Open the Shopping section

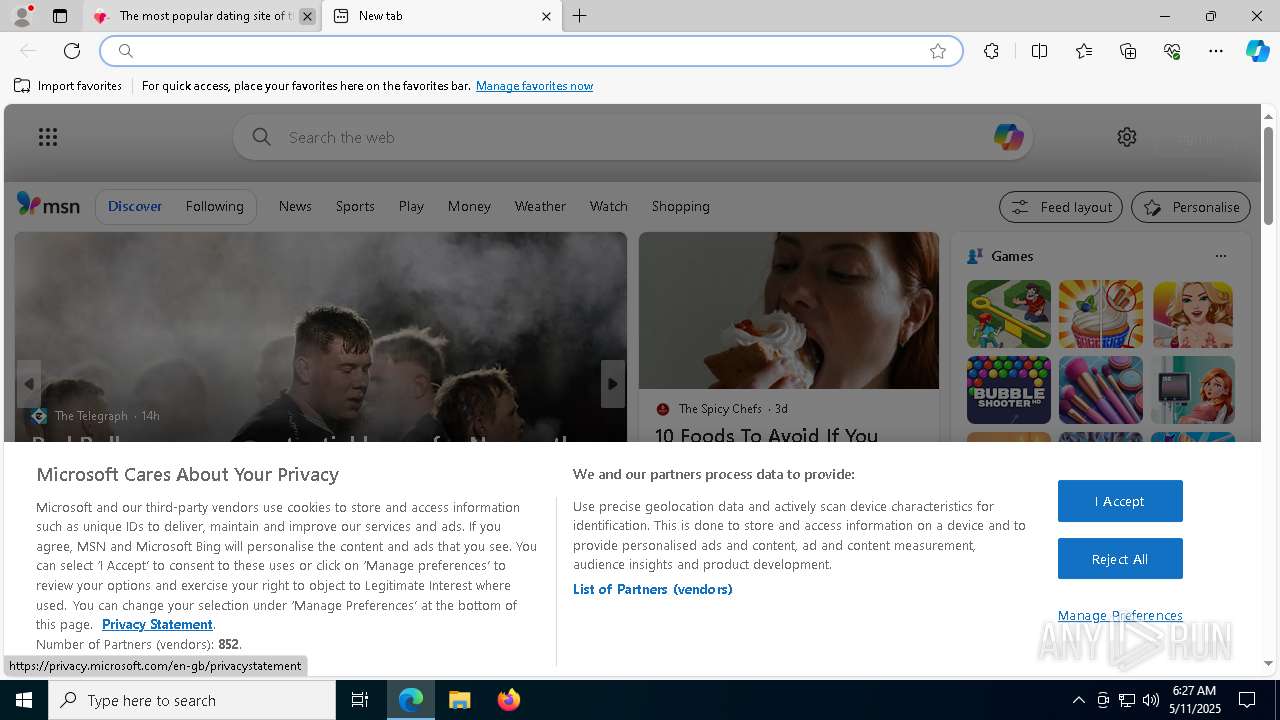(680, 206)
